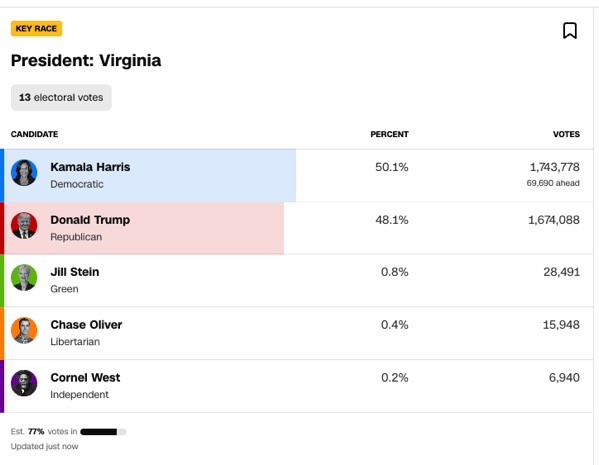Viewport: 599px width, 465px height.
Task: Select the Jill Stein name
Action: tap(75, 272)
